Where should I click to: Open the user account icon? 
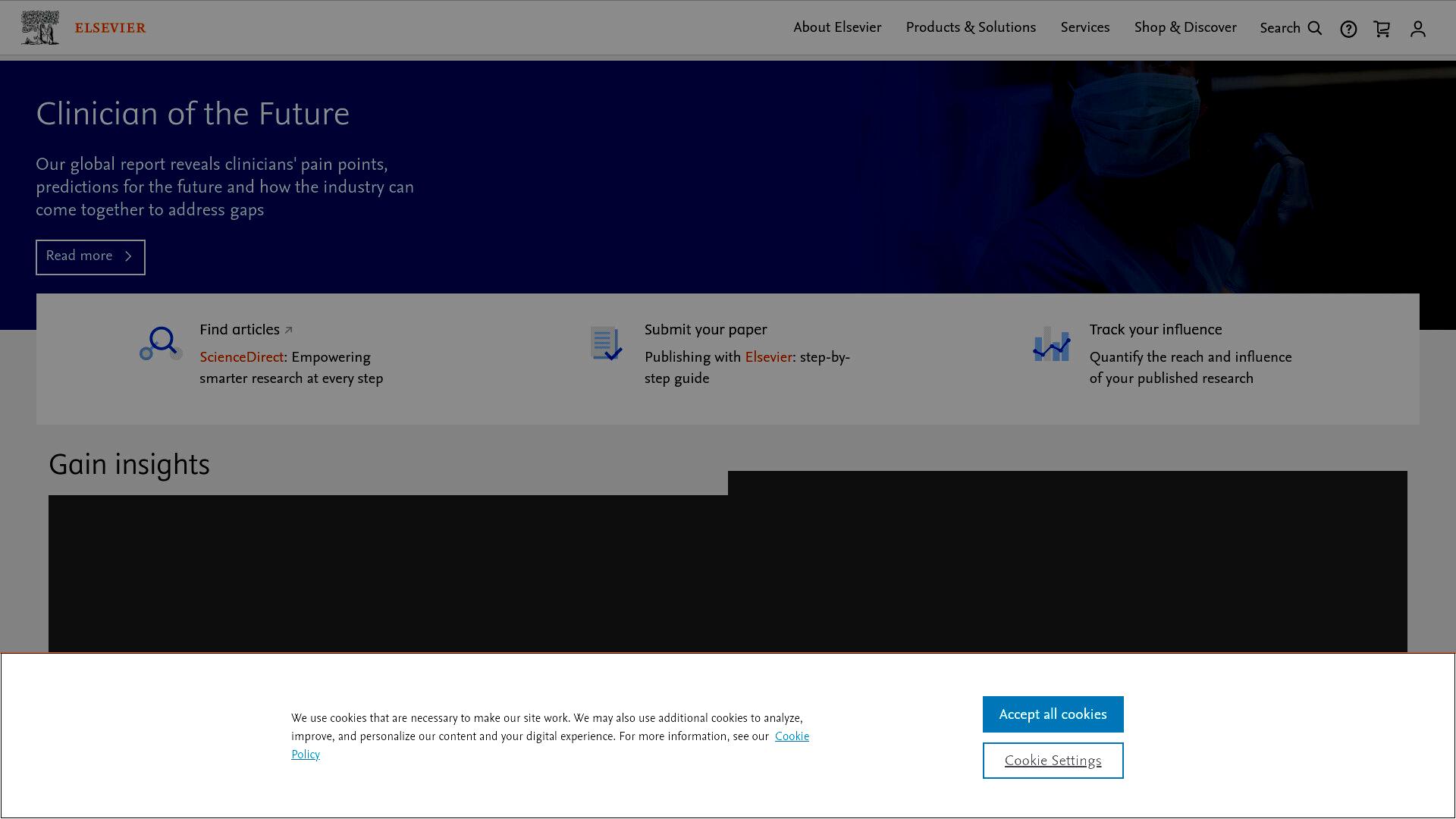1417,29
